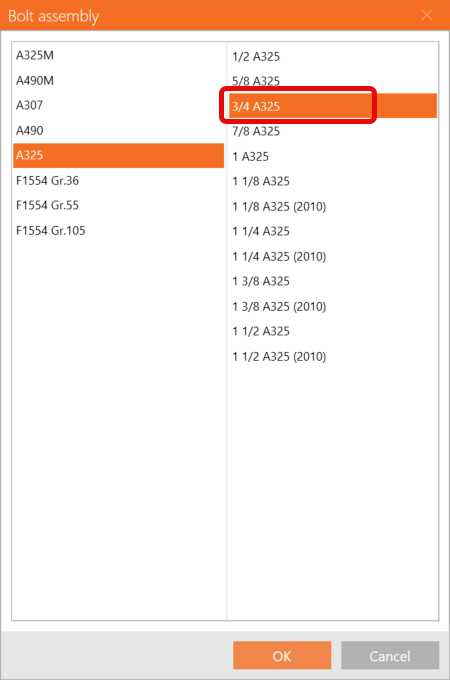Viewport: 450px width, 680px height.
Task: Select the 1/2 A325 bolt assembly
Action: 333,56
